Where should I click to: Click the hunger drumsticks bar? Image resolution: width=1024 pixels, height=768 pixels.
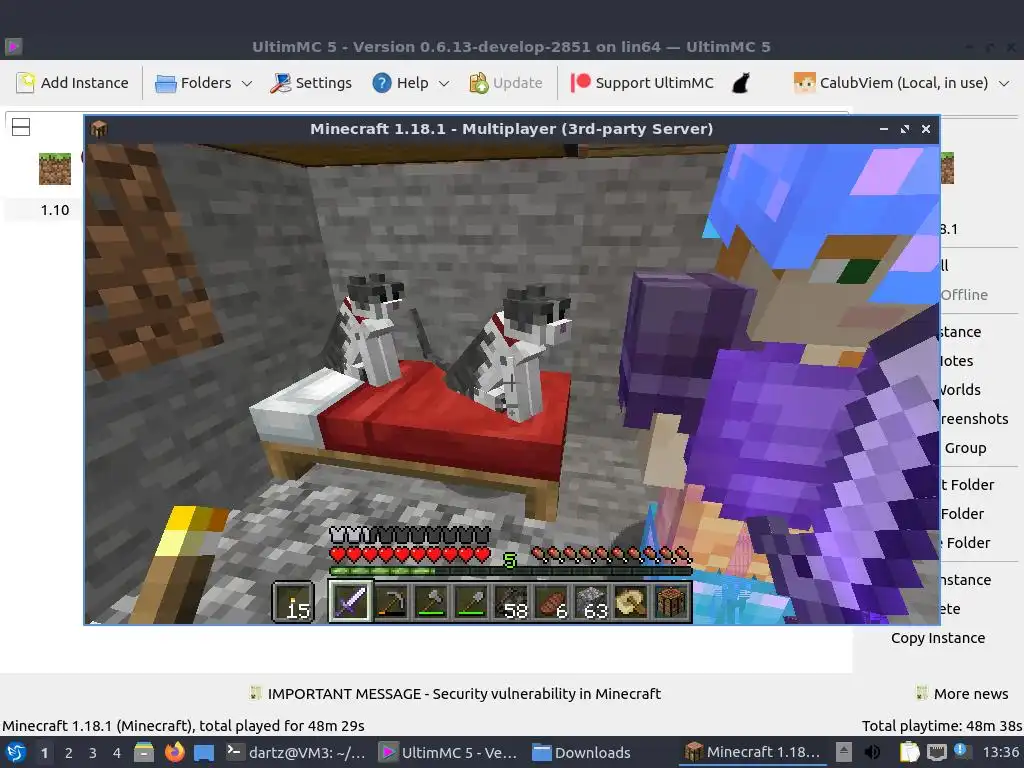(611, 555)
